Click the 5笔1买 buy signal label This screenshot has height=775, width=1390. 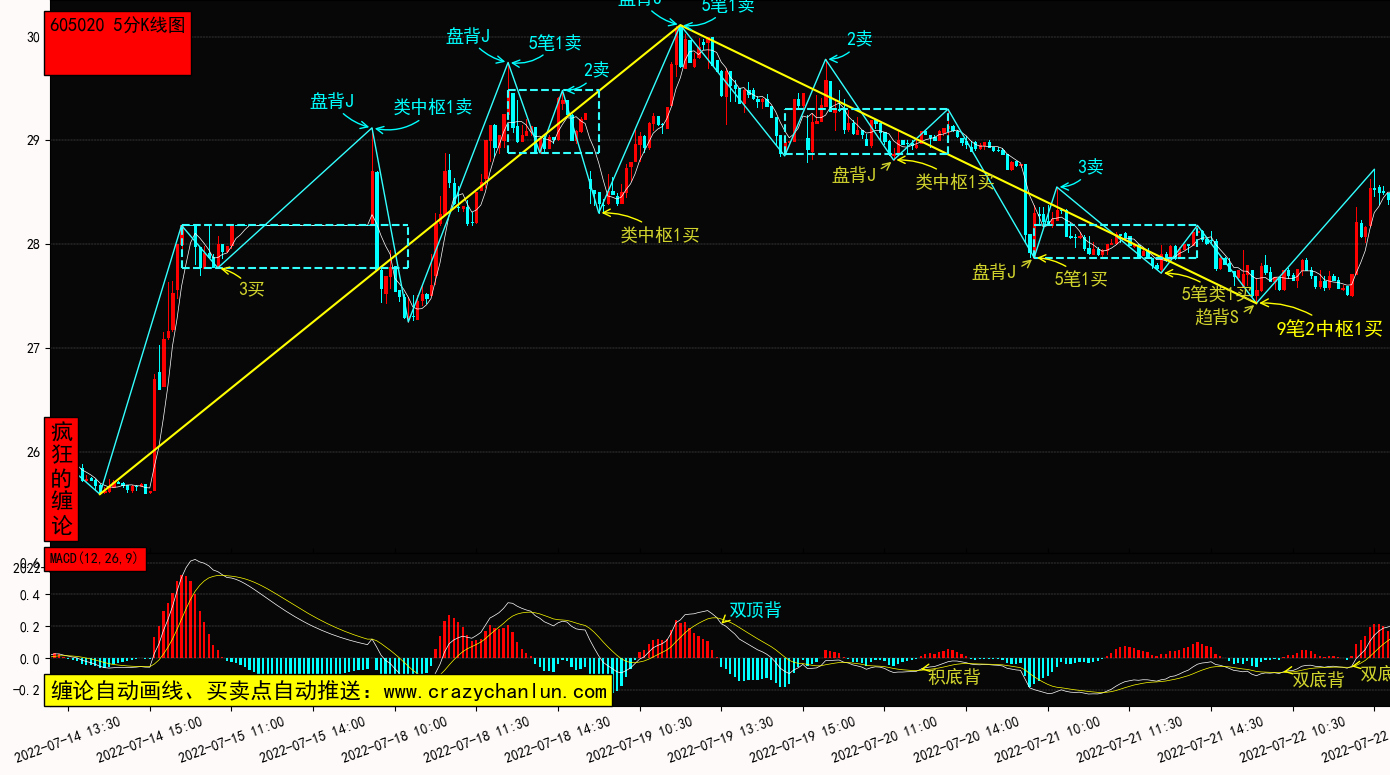click(1081, 279)
